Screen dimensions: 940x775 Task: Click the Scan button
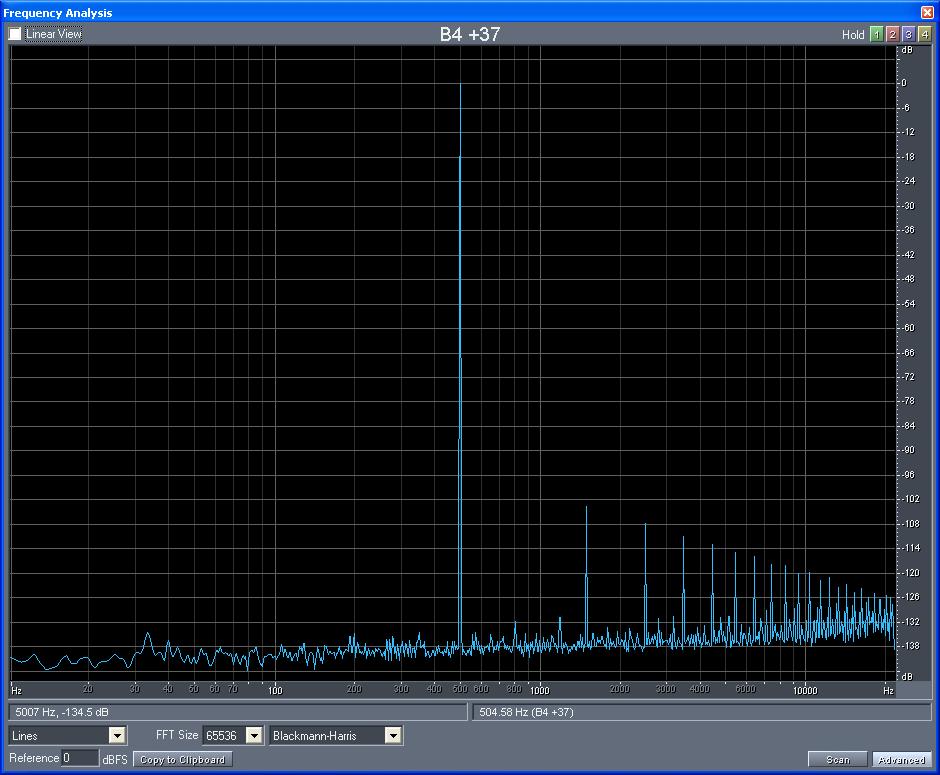(837, 759)
